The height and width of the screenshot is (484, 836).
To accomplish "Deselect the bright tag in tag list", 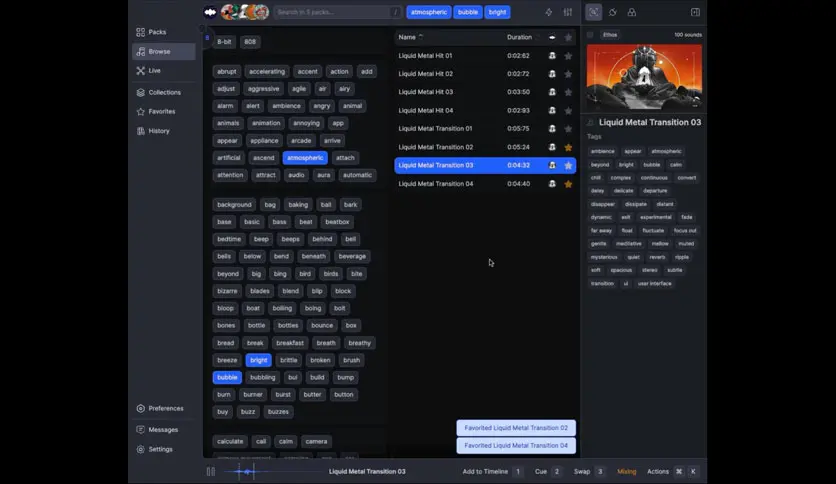I will tap(259, 360).
